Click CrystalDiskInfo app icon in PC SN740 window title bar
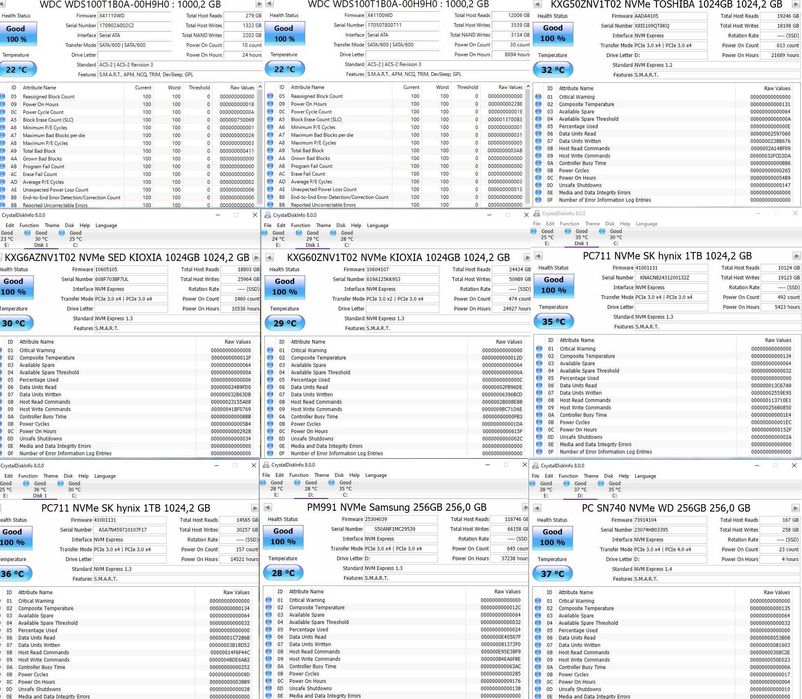Image resolution: width=802 pixels, height=699 pixels. tap(536, 466)
